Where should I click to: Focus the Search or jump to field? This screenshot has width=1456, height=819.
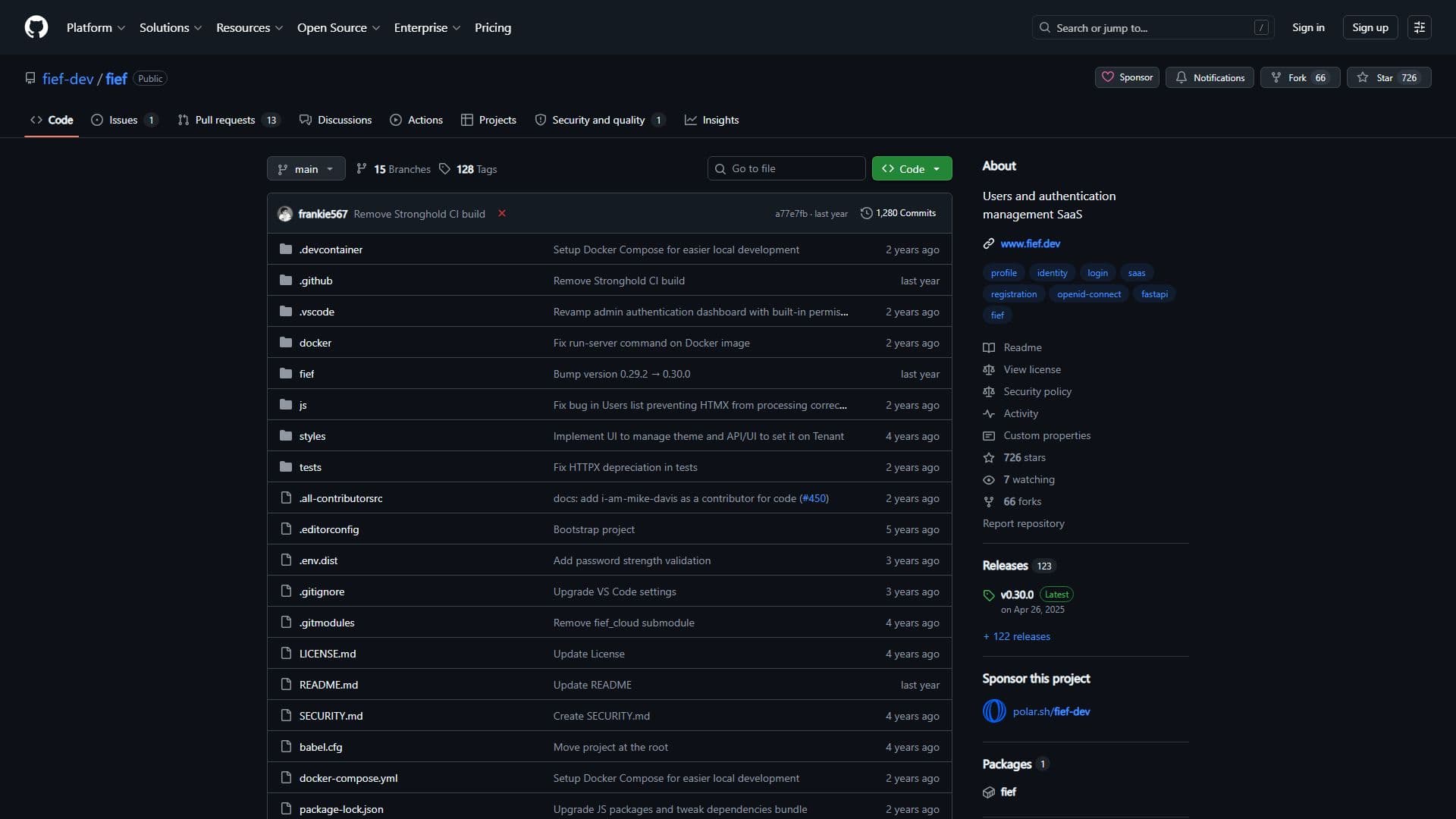coord(1153,27)
